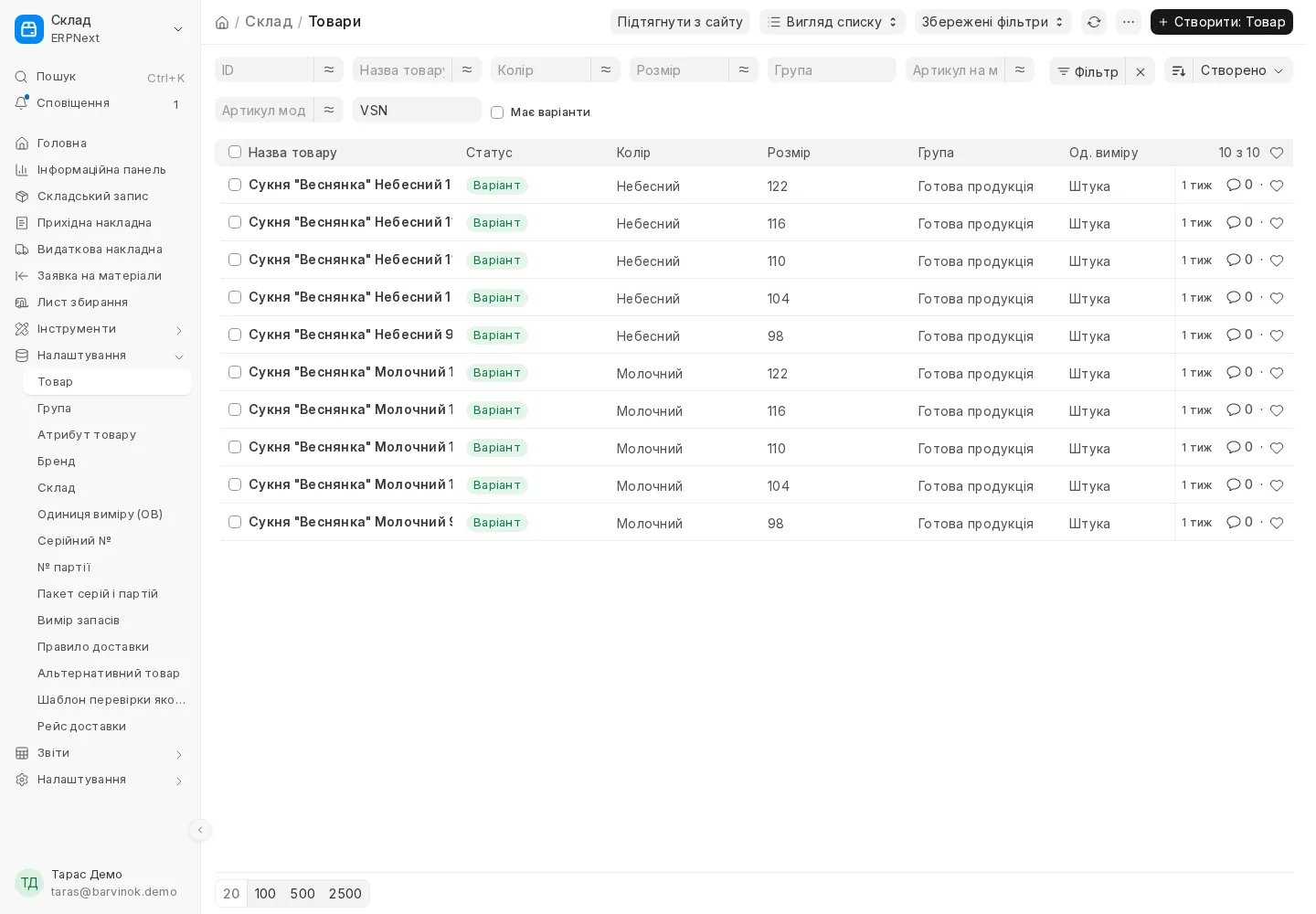
Task: Enable the Має варіанти checkbox
Action: 497,112
